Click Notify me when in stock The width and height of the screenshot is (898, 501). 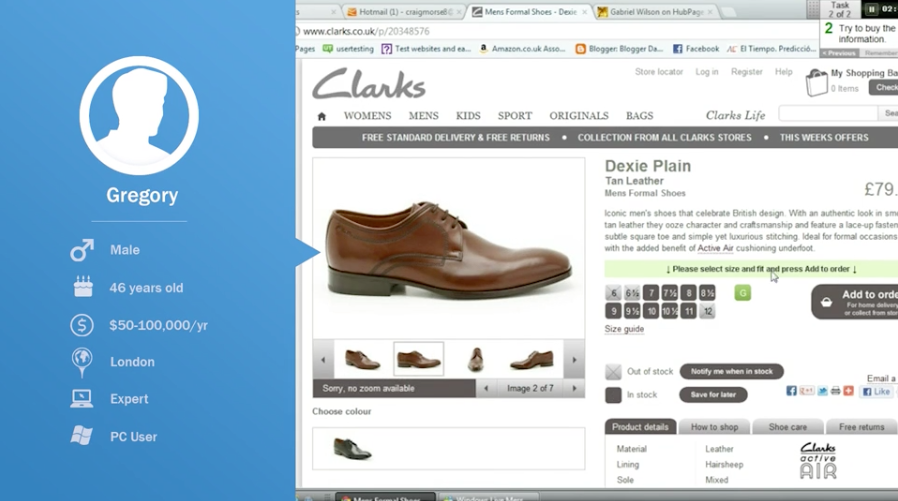point(731,372)
